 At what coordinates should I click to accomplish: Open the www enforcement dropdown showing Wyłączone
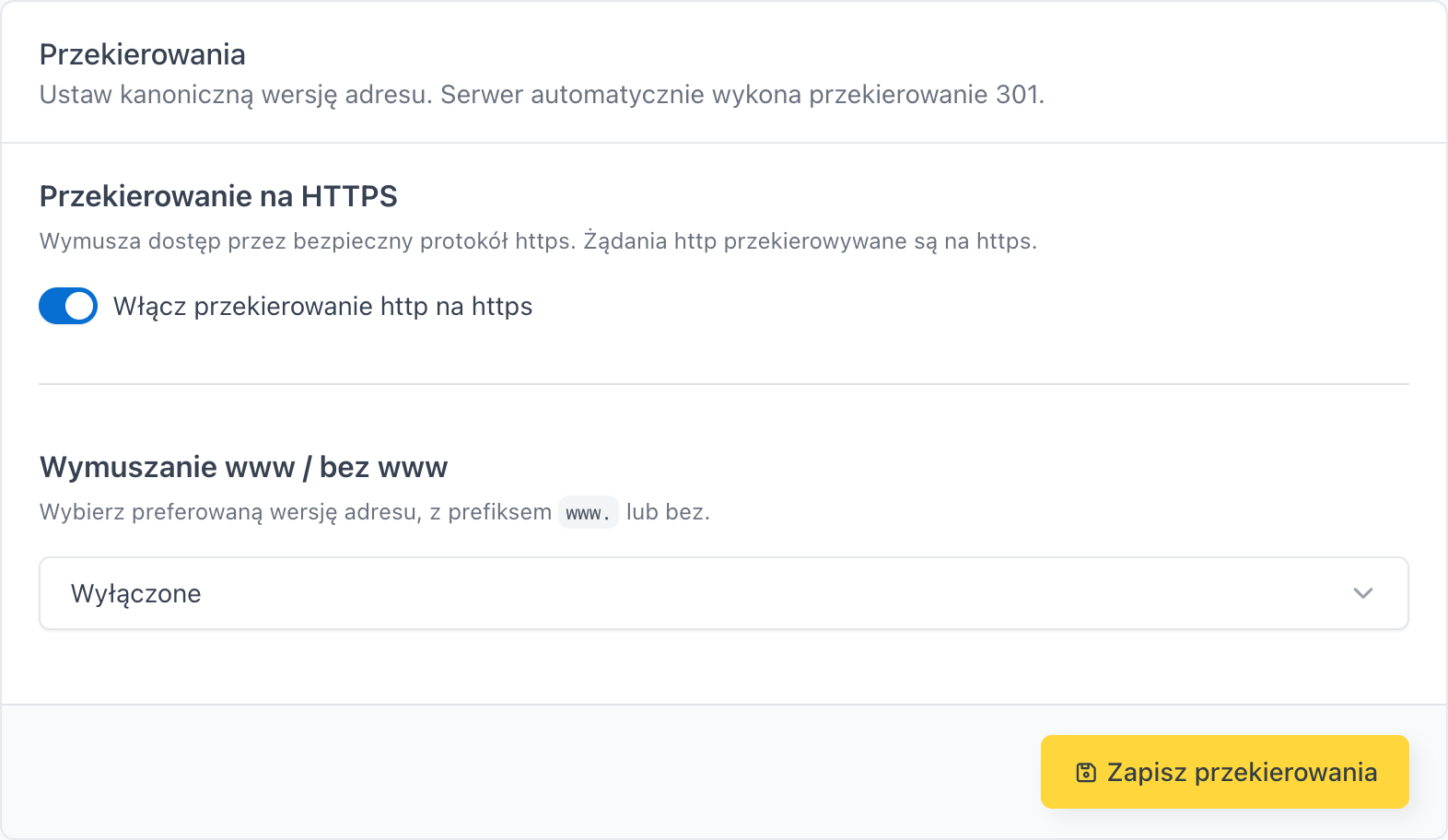click(x=724, y=593)
